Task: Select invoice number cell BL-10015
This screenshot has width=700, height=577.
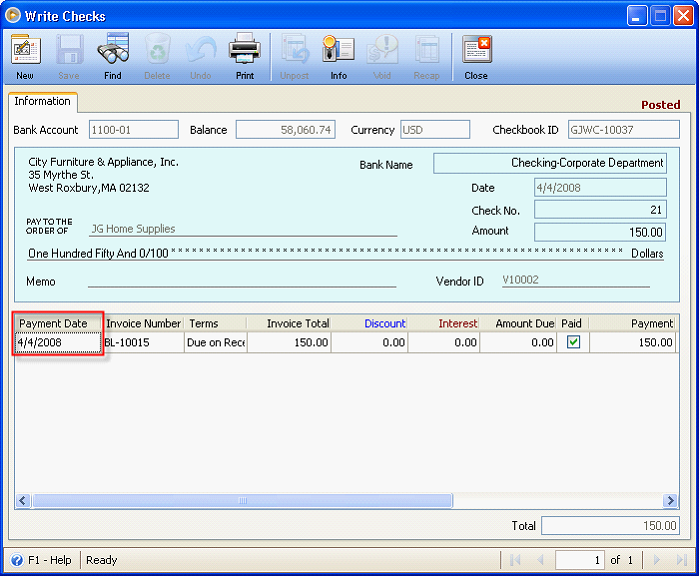Action: tap(143, 343)
